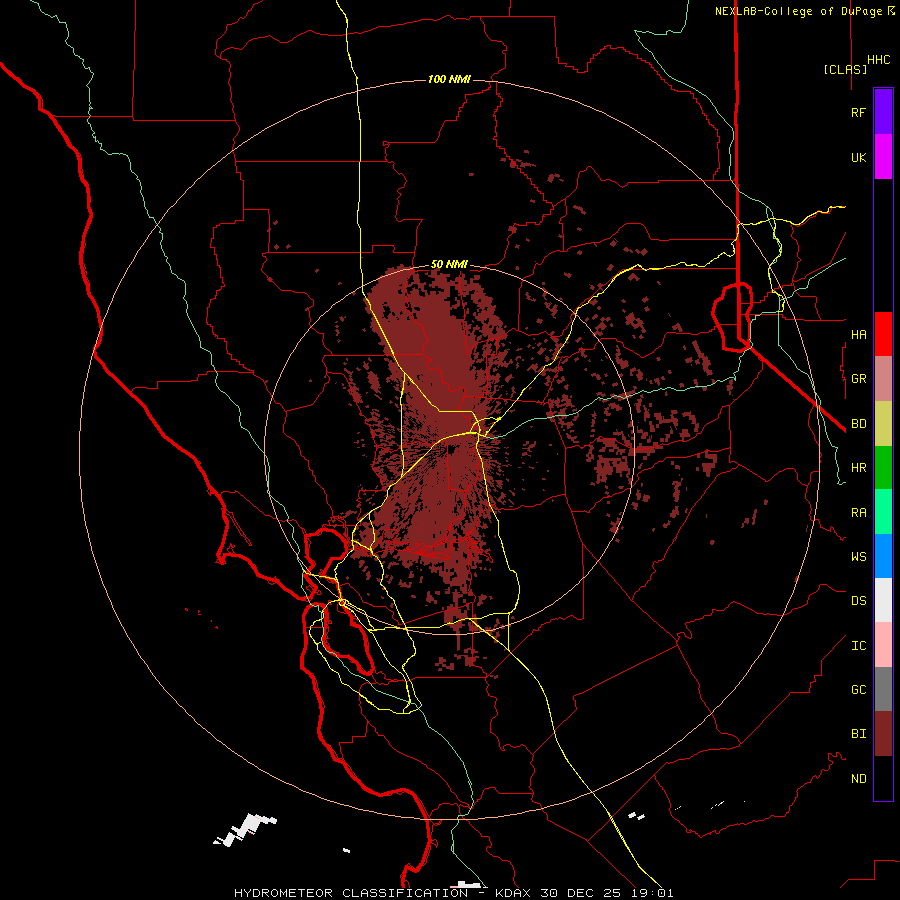The image size is (900, 900).
Task: Click the "GR" legend label text
Action: (858, 379)
